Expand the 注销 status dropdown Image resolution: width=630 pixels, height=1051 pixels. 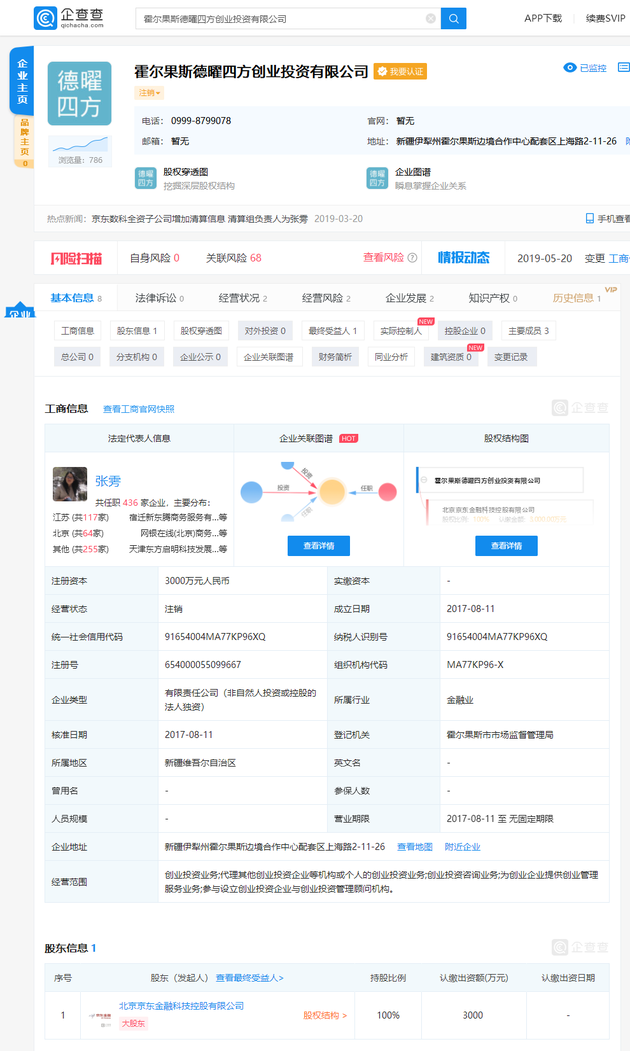pyautogui.click(x=149, y=92)
